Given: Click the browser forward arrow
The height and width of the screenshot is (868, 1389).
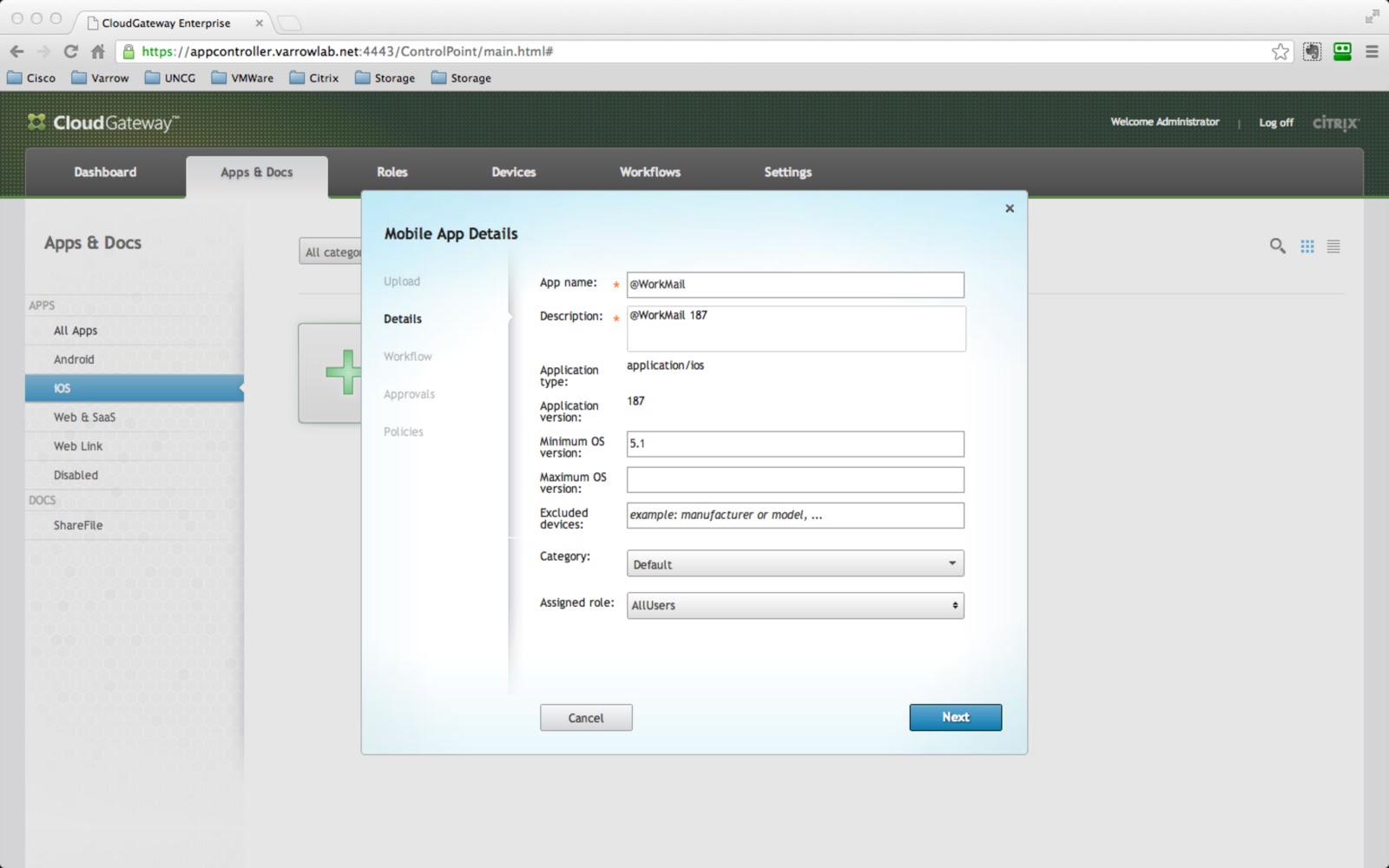Looking at the screenshot, I should pyautogui.click(x=43, y=52).
